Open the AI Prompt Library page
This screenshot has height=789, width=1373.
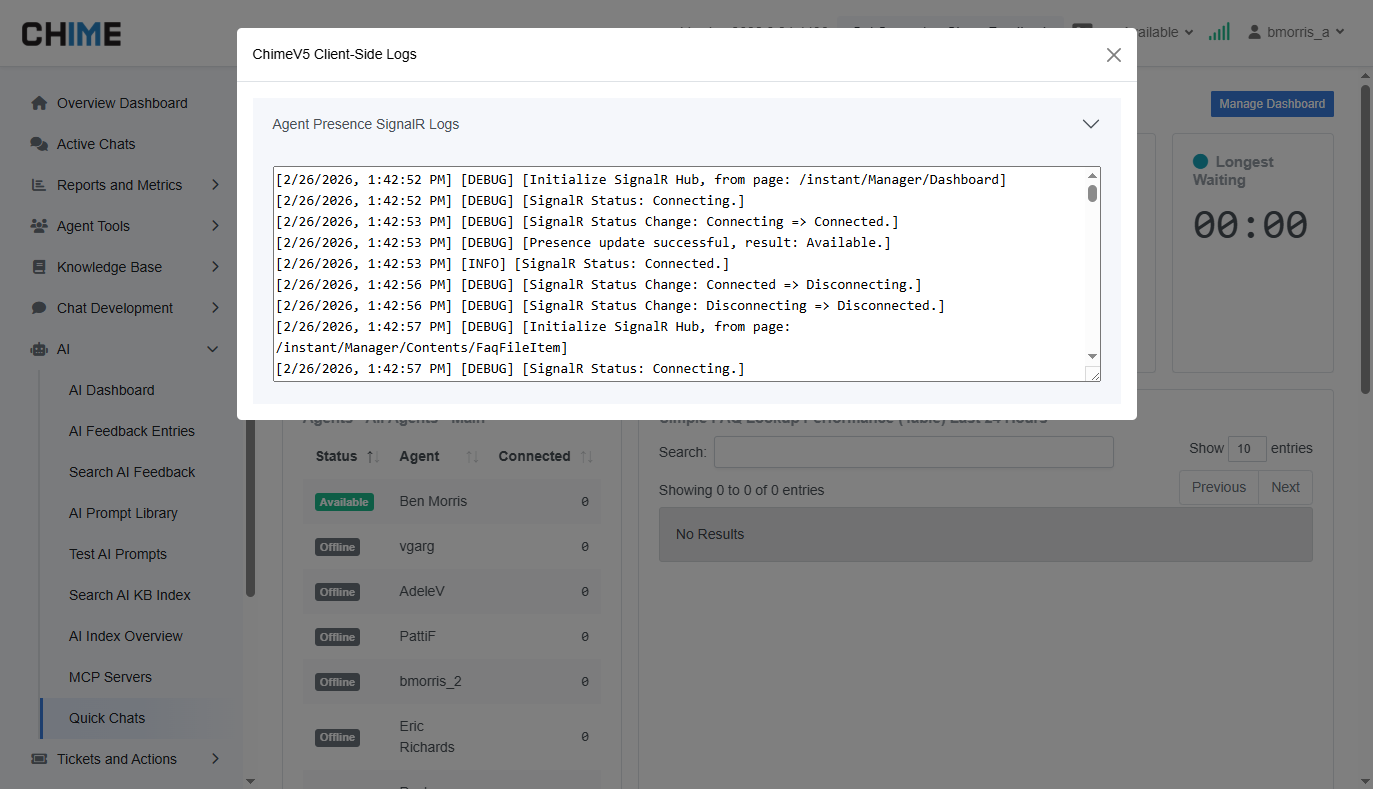point(123,513)
